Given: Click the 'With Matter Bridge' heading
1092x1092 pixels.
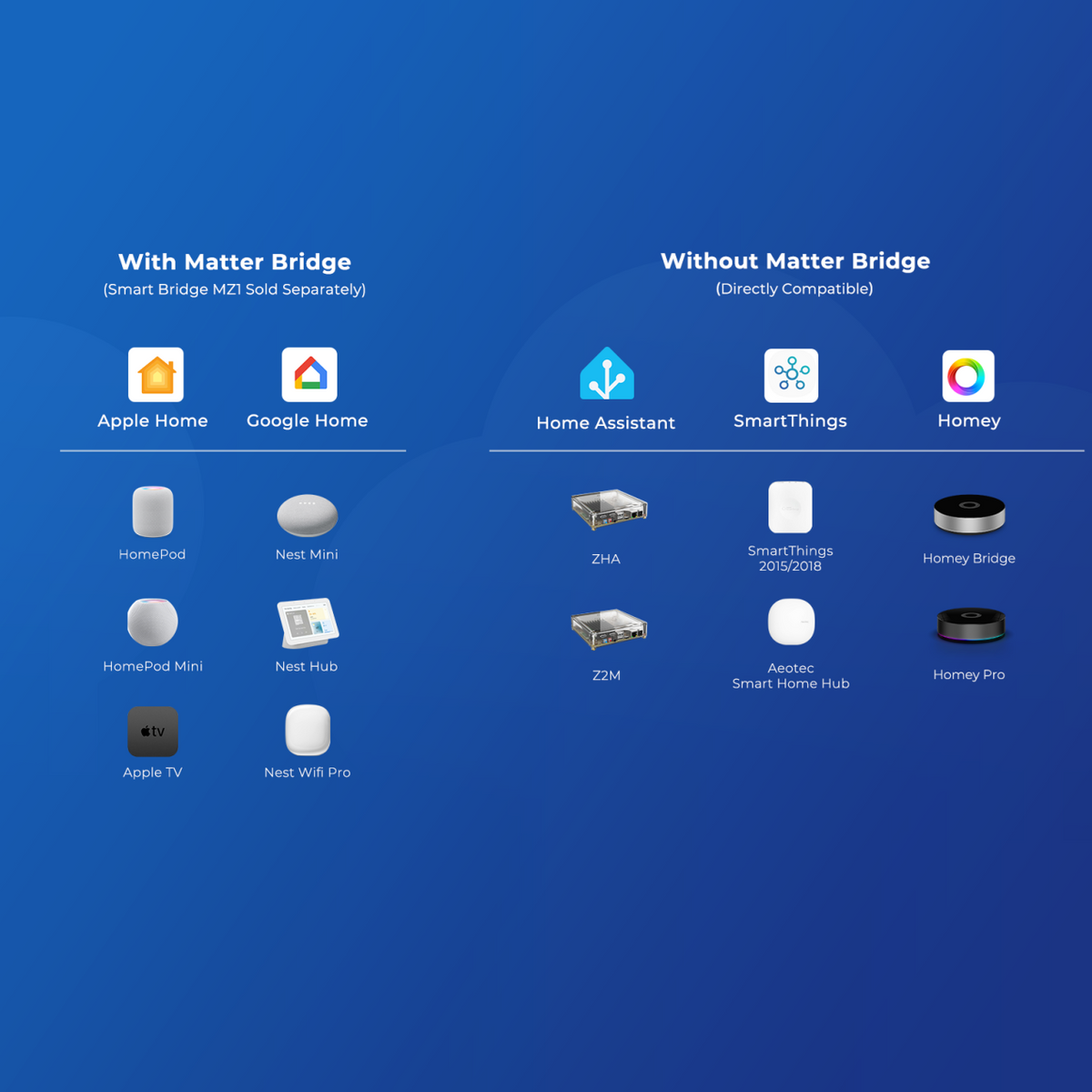Looking at the screenshot, I should [x=235, y=262].
